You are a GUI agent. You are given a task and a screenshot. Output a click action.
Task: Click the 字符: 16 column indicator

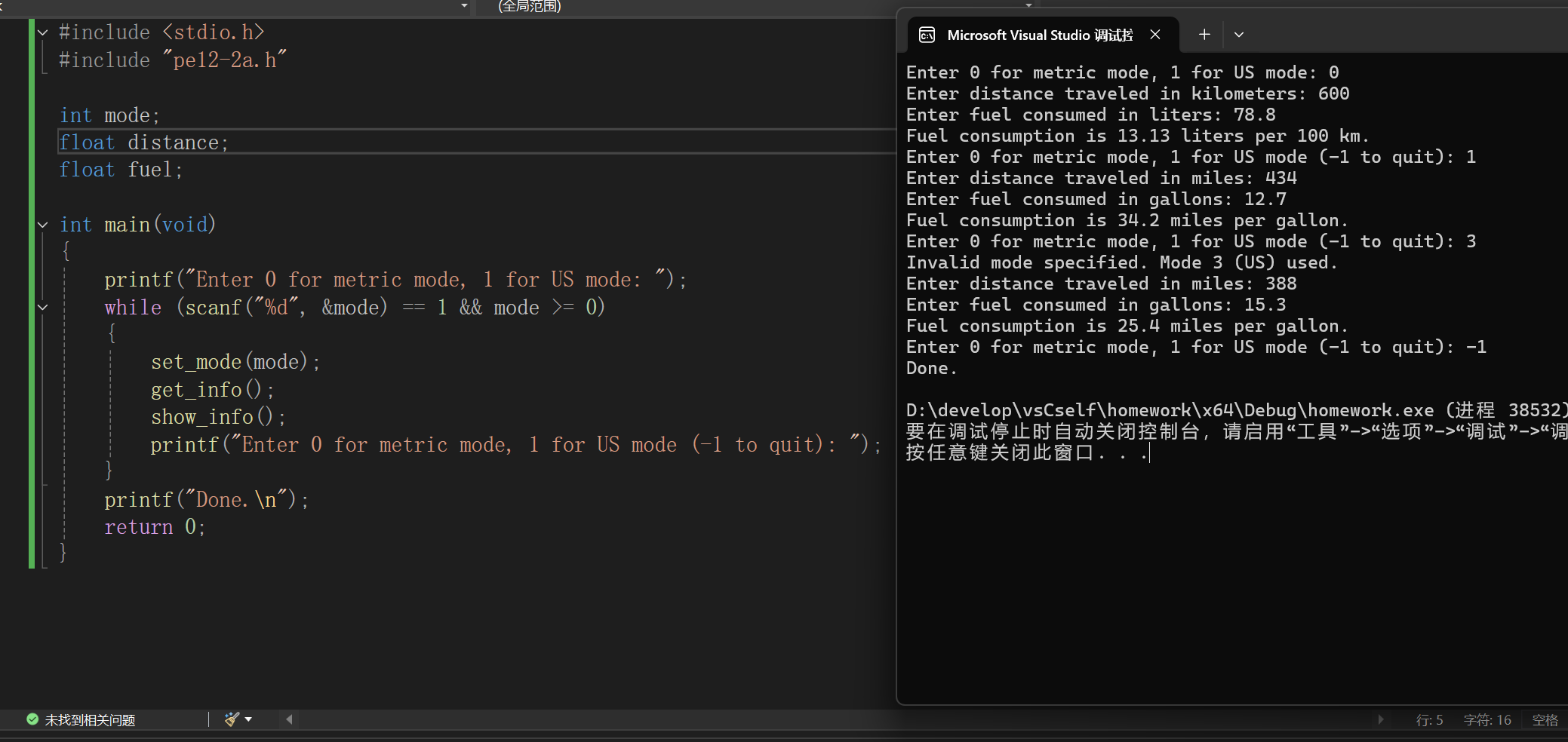pos(1487,720)
